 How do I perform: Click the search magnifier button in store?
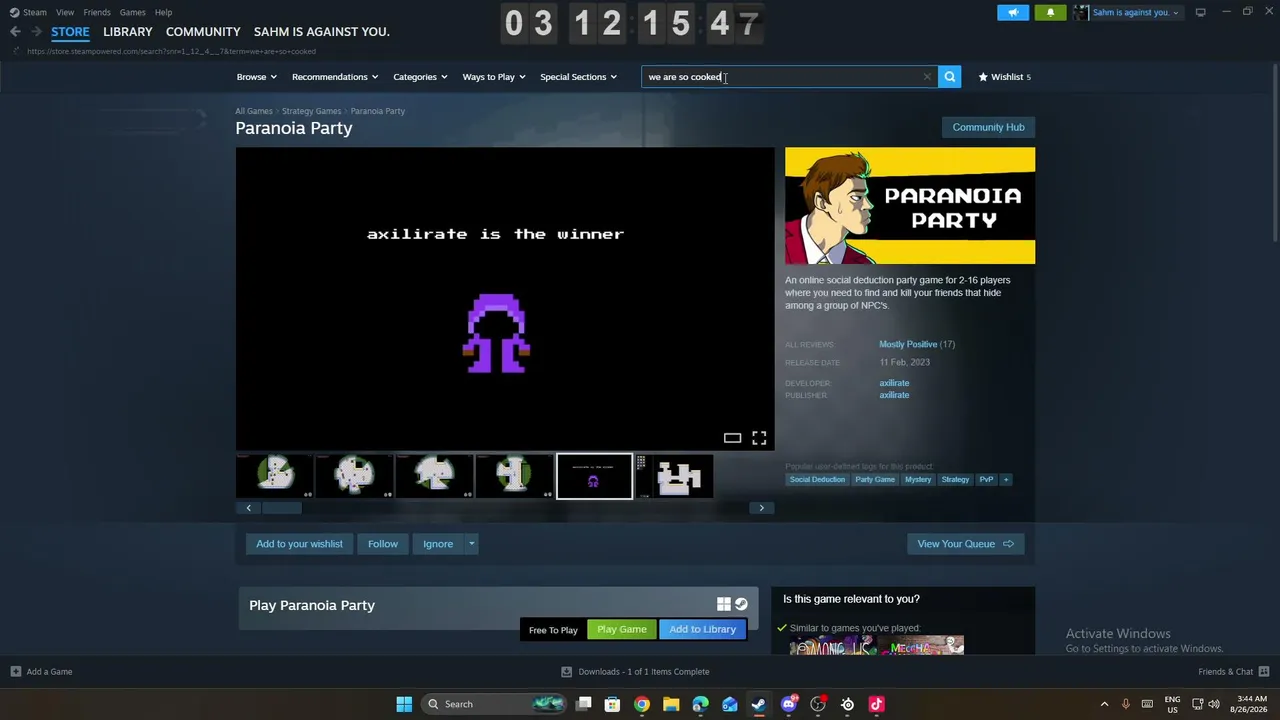(949, 77)
